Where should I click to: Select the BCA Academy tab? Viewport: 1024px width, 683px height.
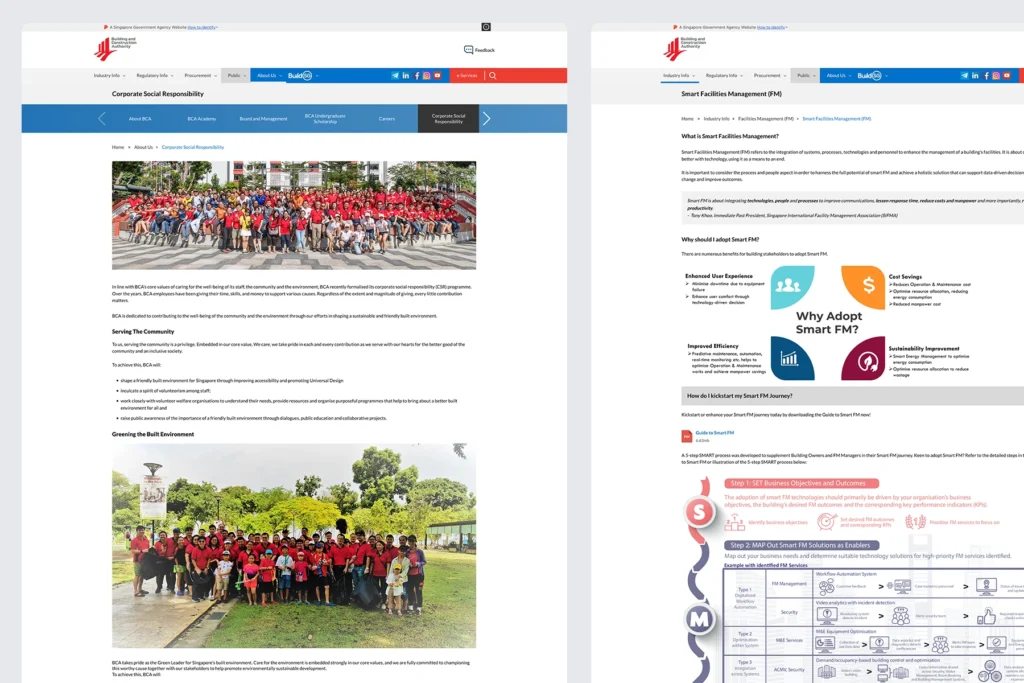[x=201, y=119]
